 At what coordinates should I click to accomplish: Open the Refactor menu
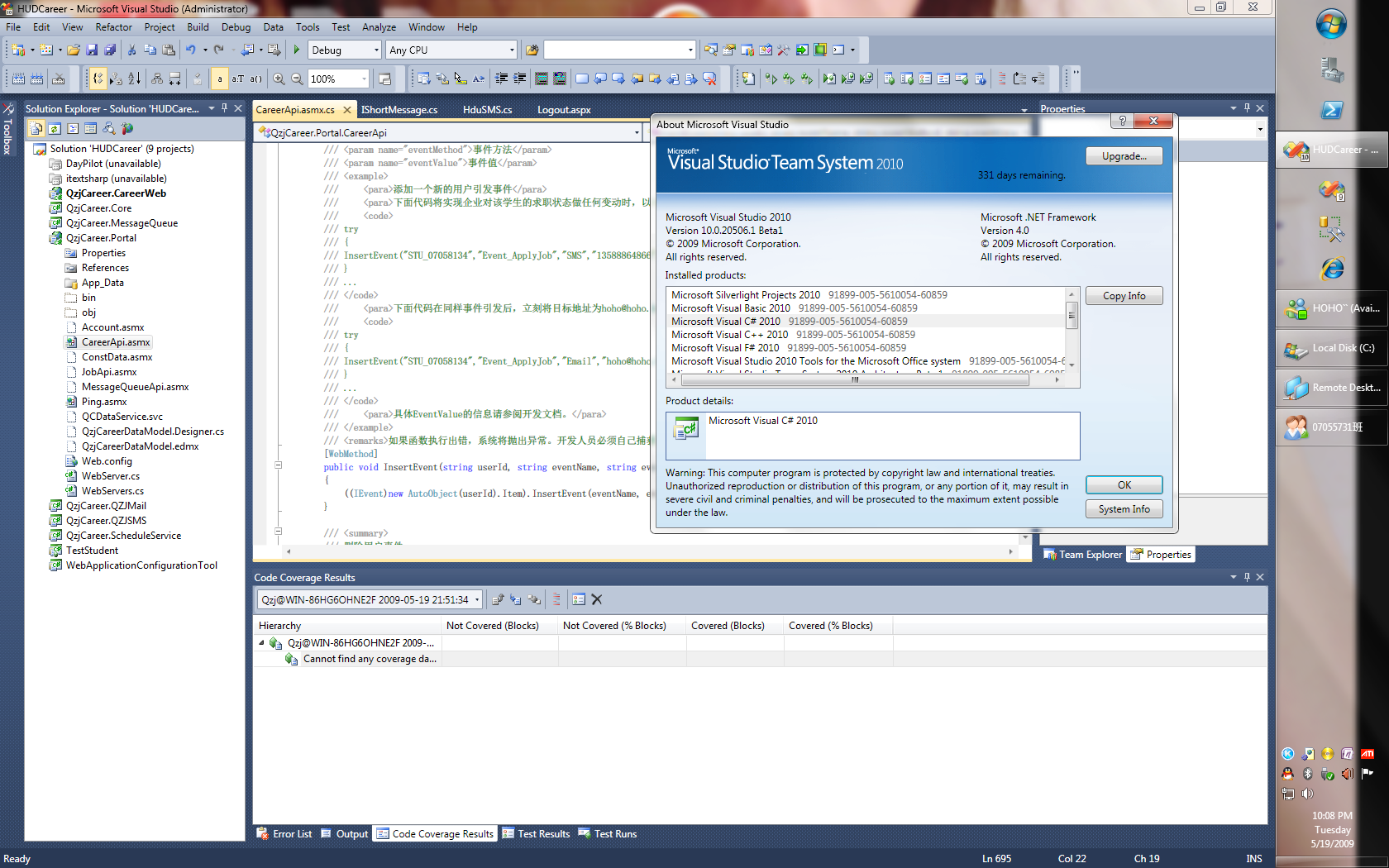click(113, 26)
